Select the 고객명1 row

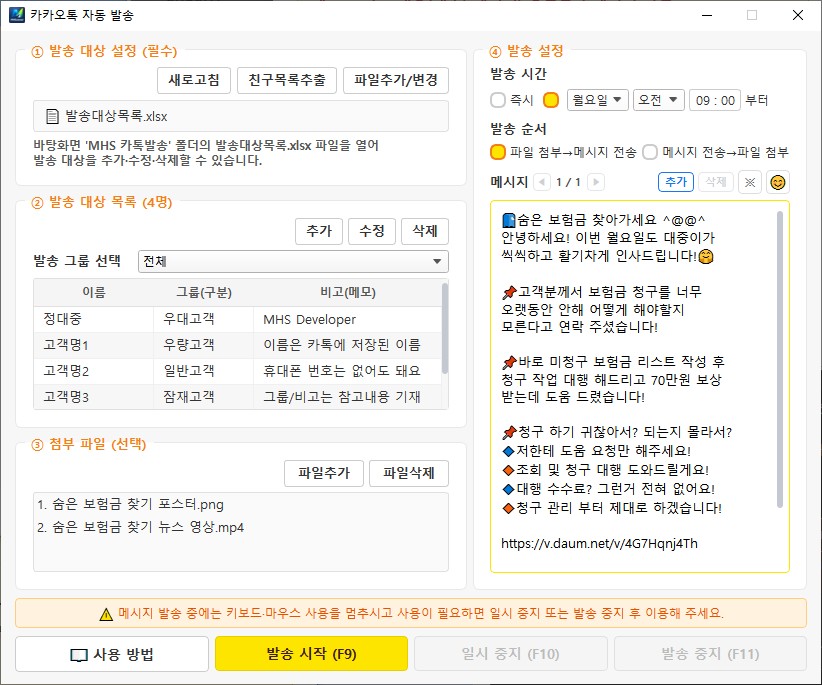coord(237,345)
